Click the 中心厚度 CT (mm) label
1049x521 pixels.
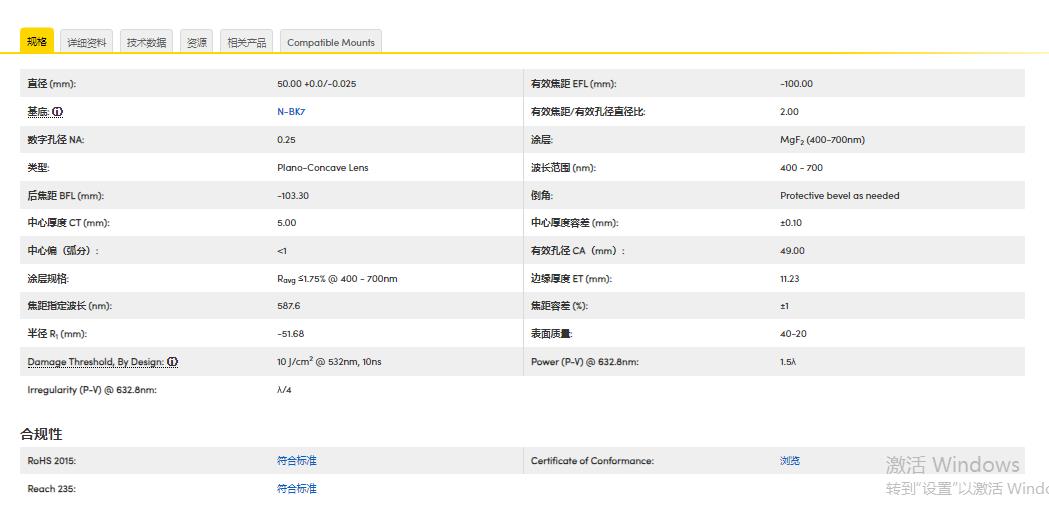pos(68,223)
